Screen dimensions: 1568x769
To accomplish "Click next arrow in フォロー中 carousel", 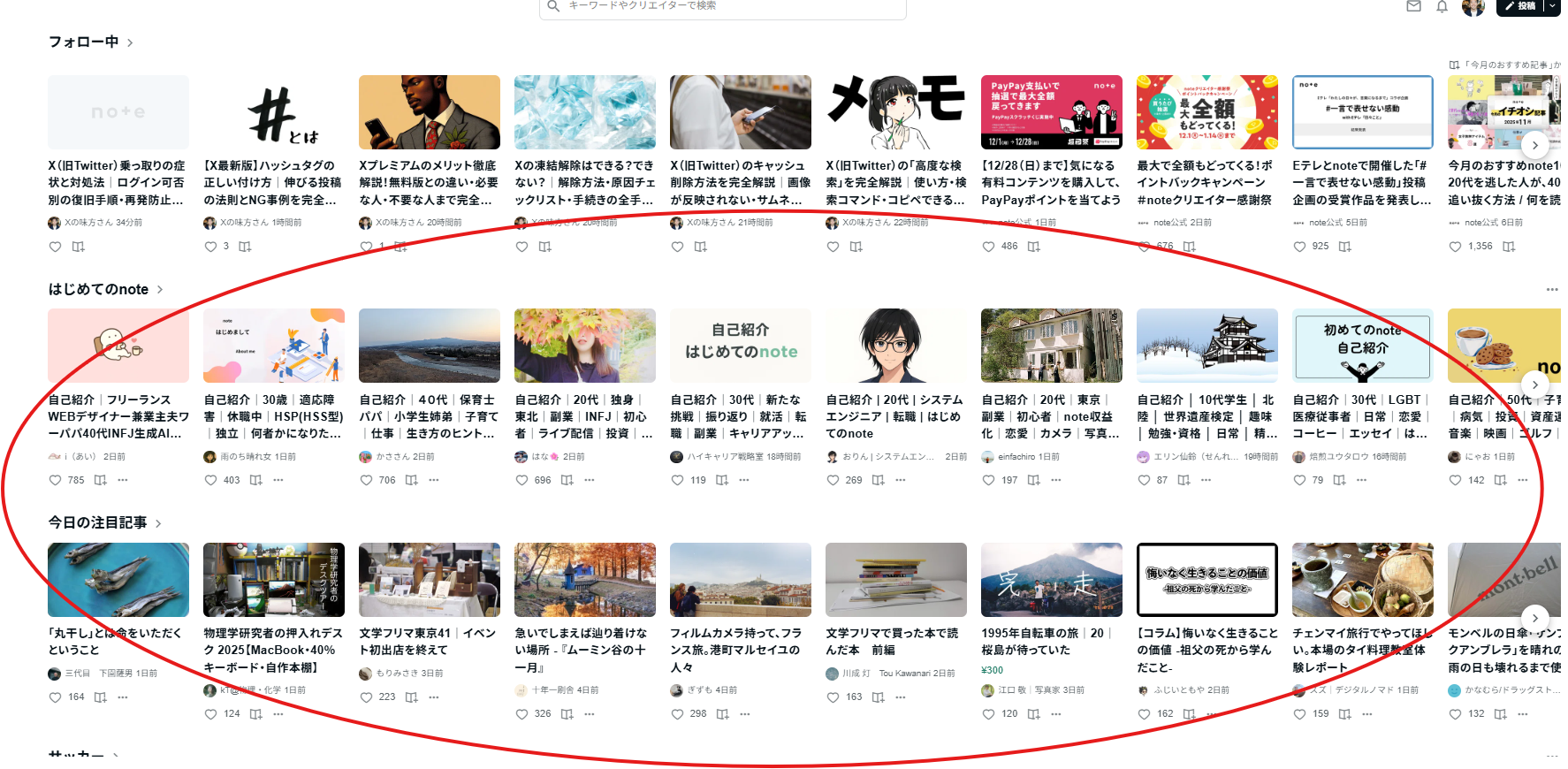I will pos(1534,145).
